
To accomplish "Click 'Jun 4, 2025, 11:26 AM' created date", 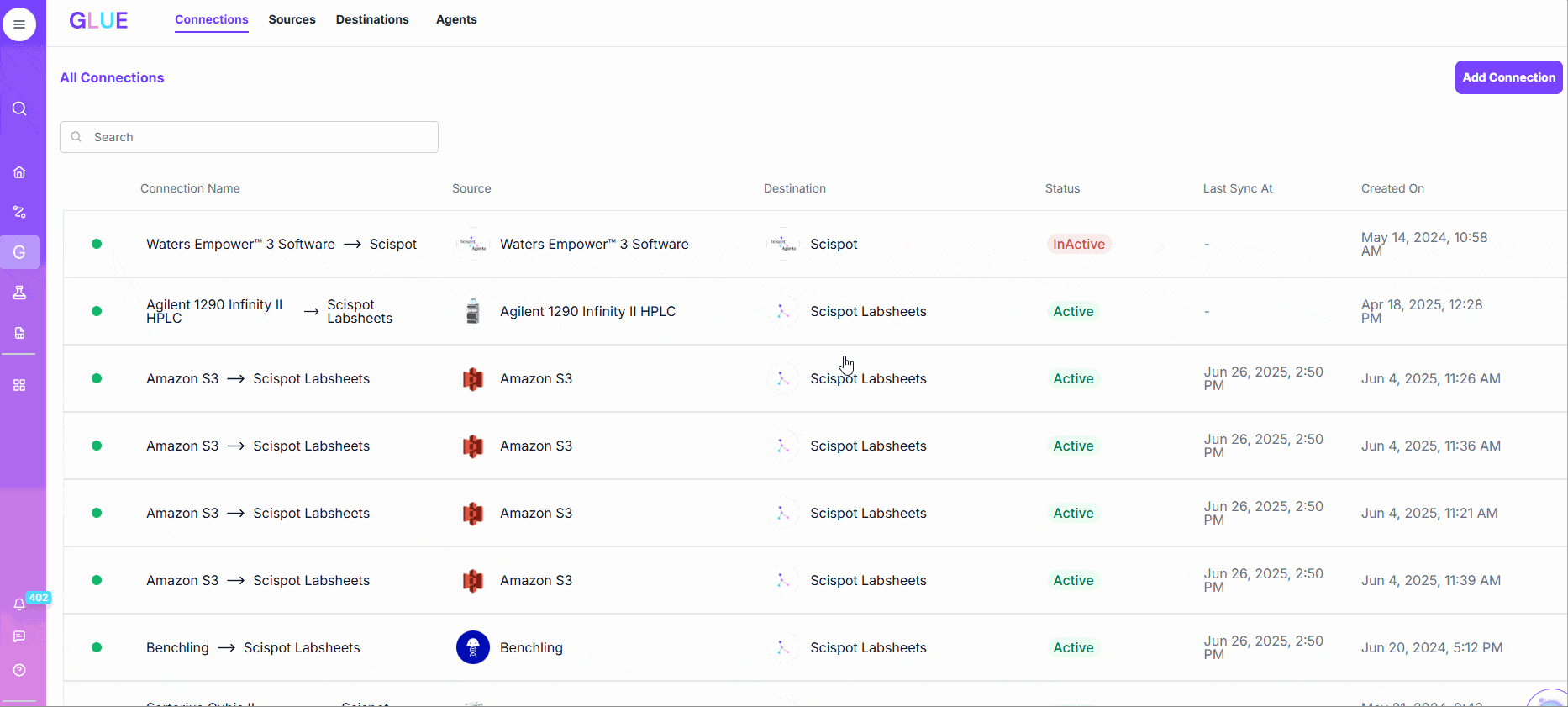I will 1431,378.
